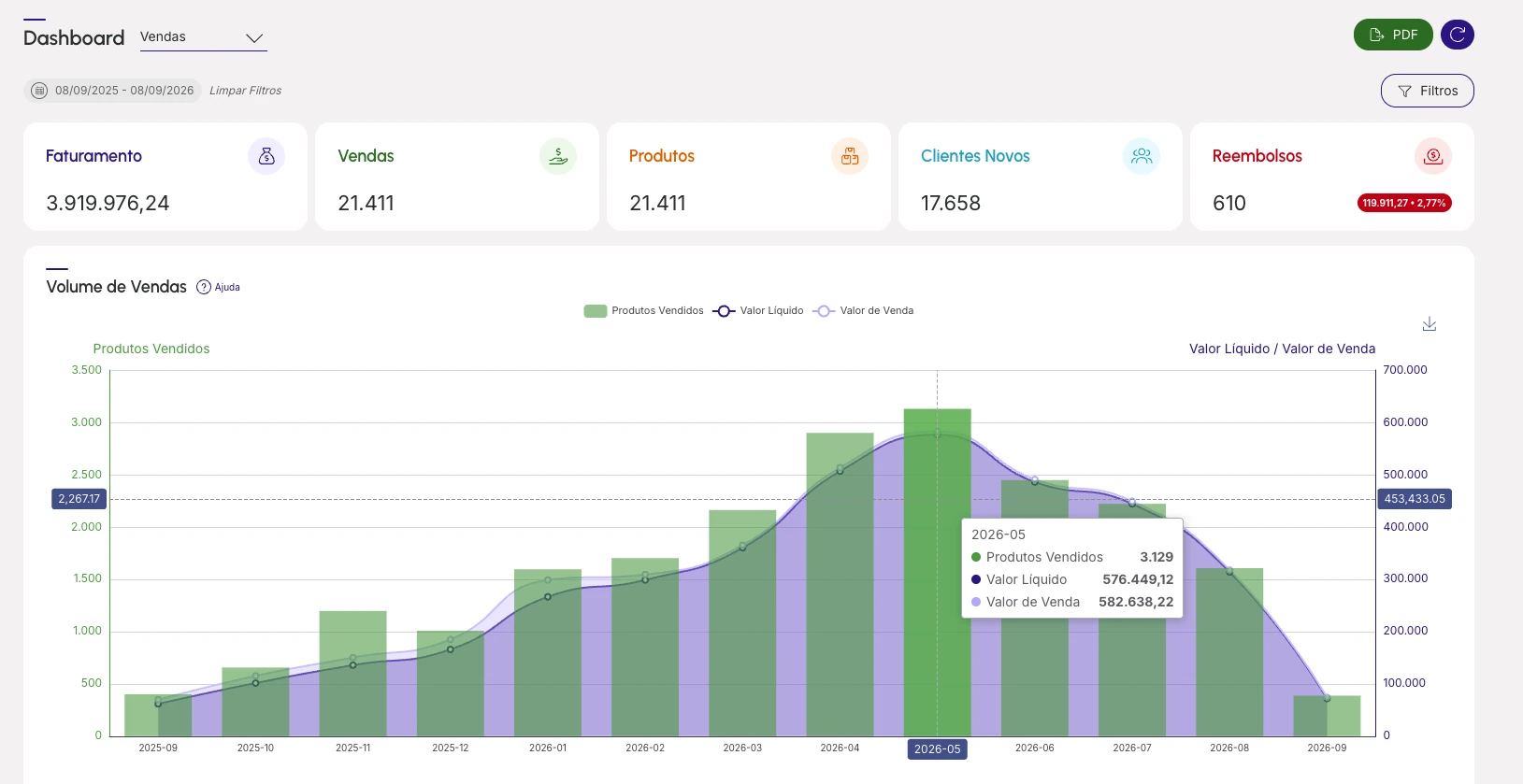Toggle Produtos Vendidos legend series
This screenshot has width=1523, height=784.
click(643, 311)
